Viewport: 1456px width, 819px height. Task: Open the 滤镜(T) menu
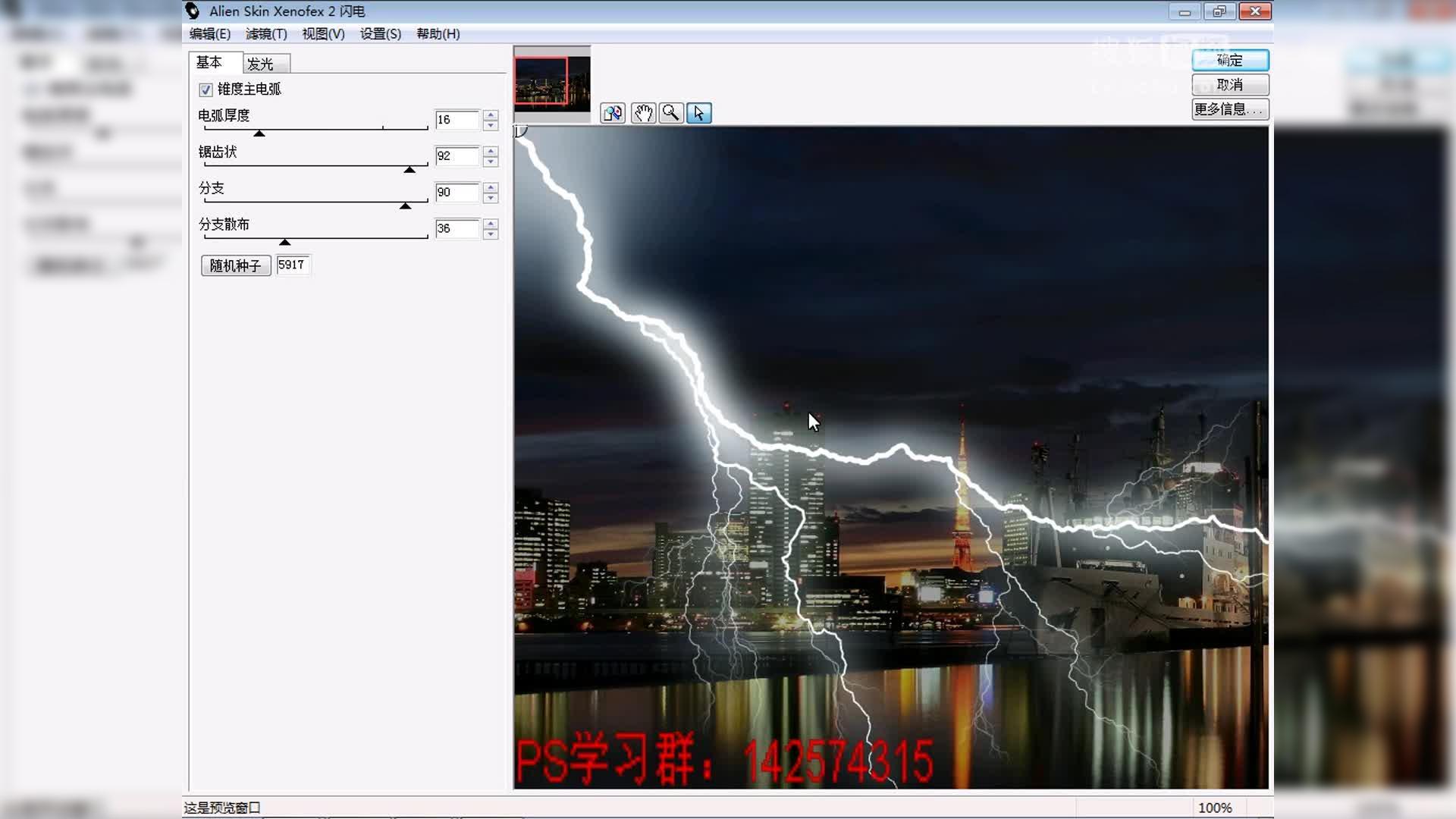(x=266, y=34)
